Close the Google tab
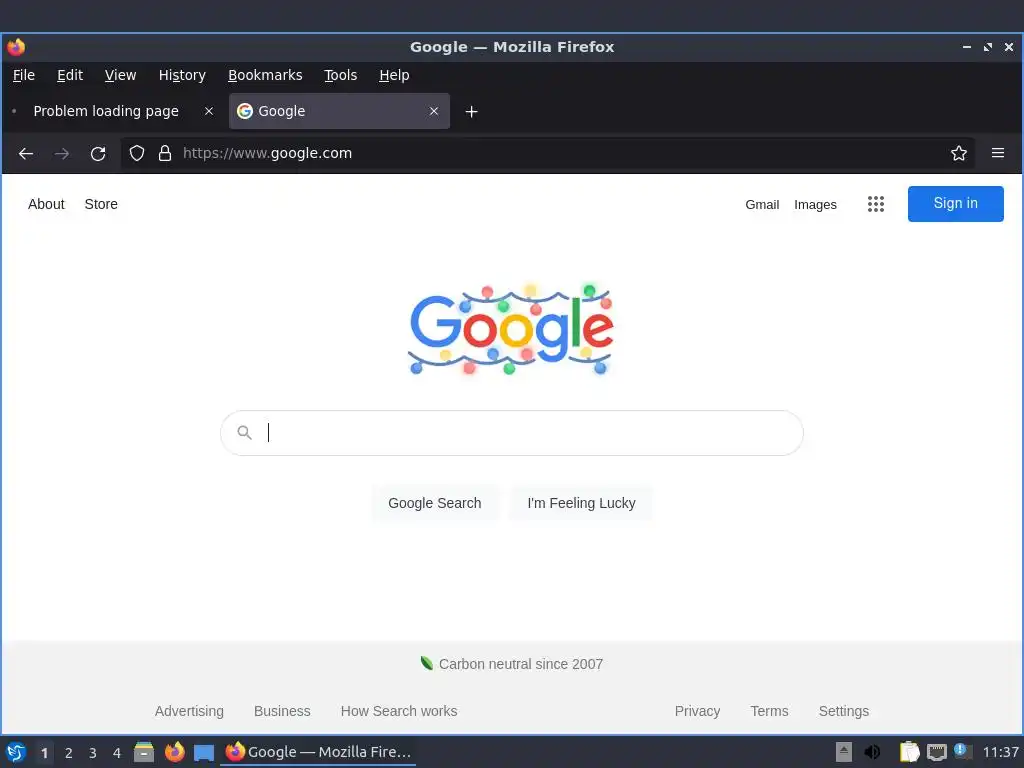 coord(434,111)
